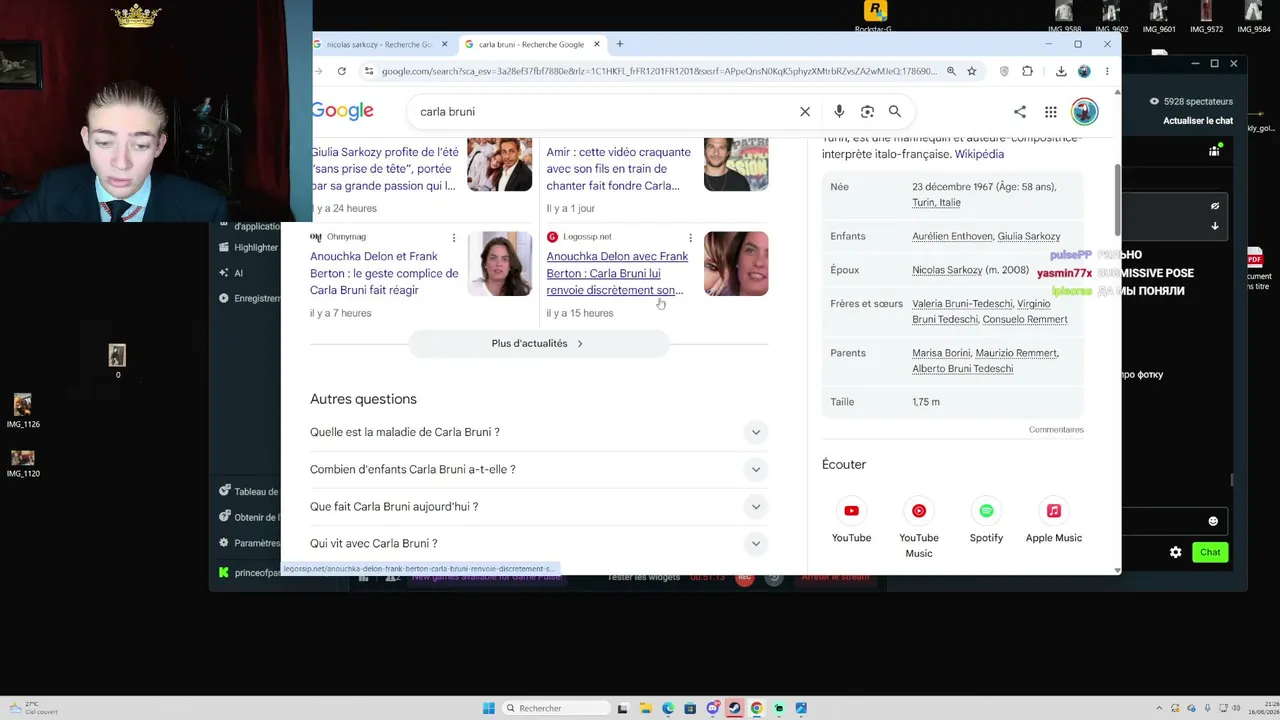Open 'Giulia Sarkozy profite de l'été' article
Viewport: 1280px width, 720px height.
coord(385,169)
